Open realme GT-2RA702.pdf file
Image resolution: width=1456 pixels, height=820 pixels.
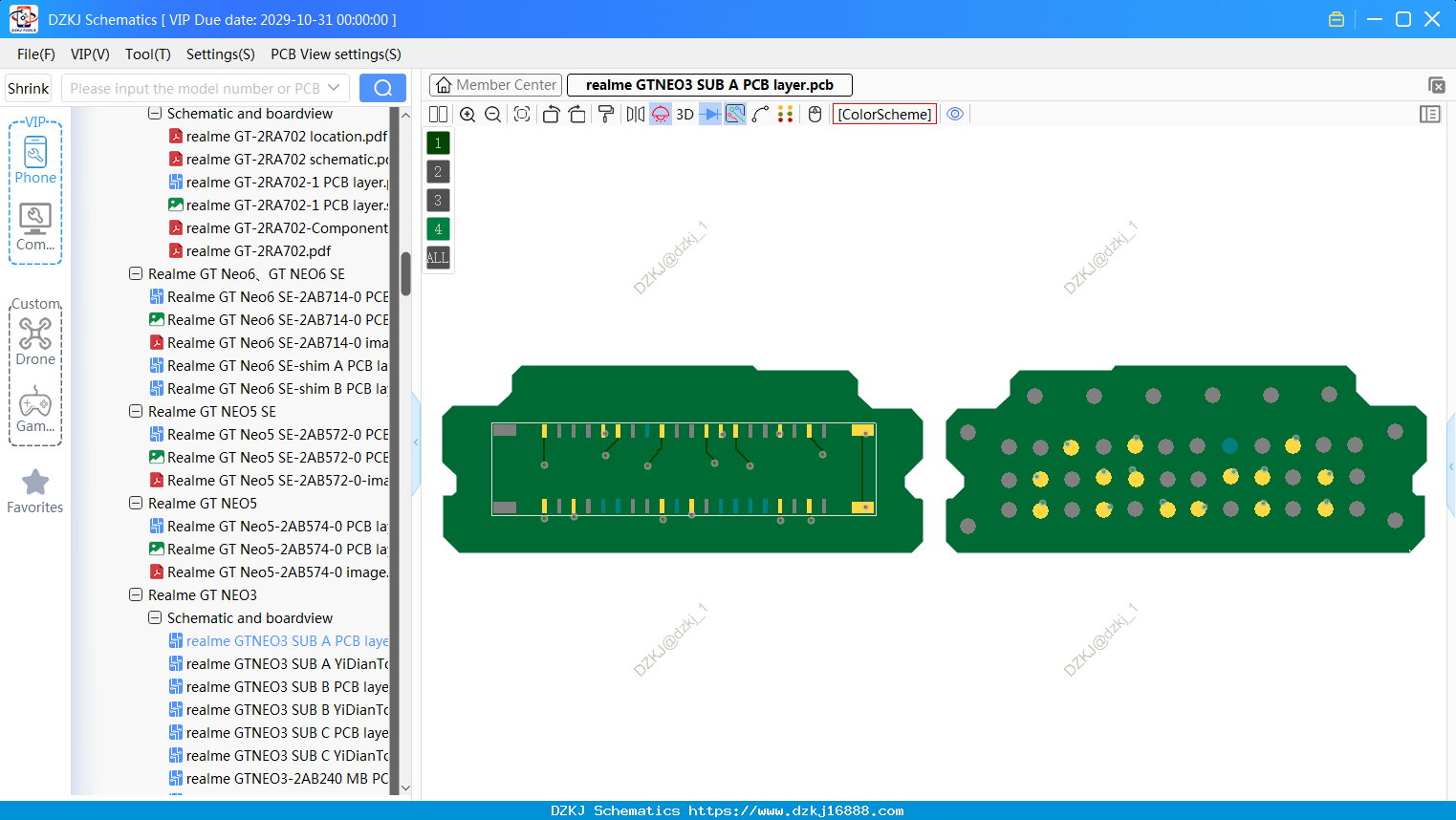coord(250,250)
